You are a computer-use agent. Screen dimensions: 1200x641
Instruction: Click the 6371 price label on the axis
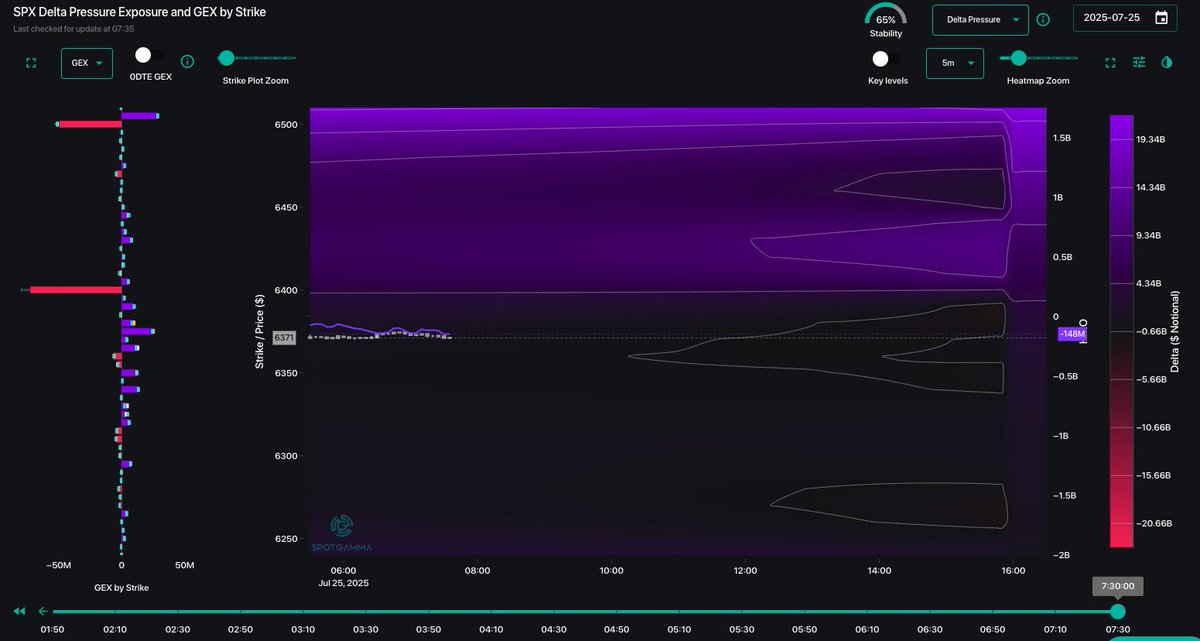coord(284,338)
